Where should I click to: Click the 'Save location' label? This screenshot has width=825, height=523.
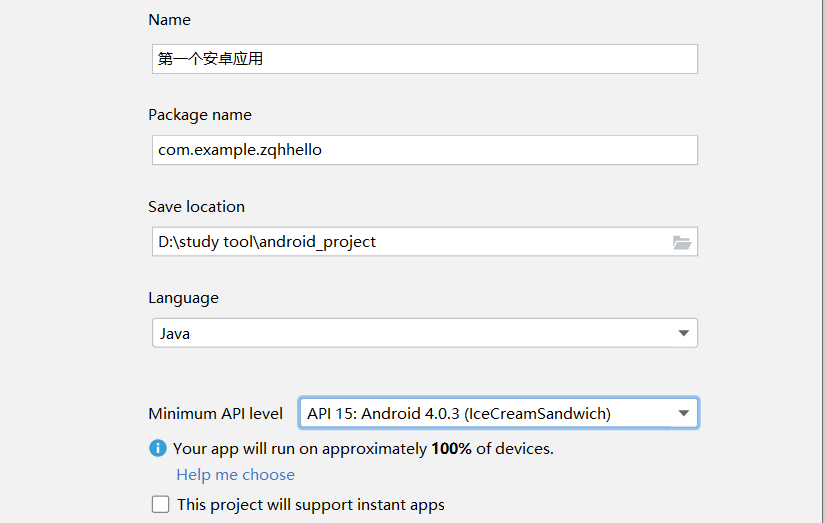[x=196, y=207]
